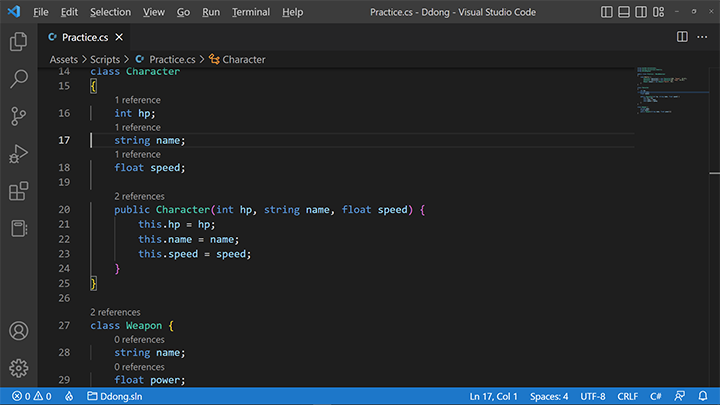The height and width of the screenshot is (405, 720).
Task: Open the Extensions view
Action: coord(18,191)
